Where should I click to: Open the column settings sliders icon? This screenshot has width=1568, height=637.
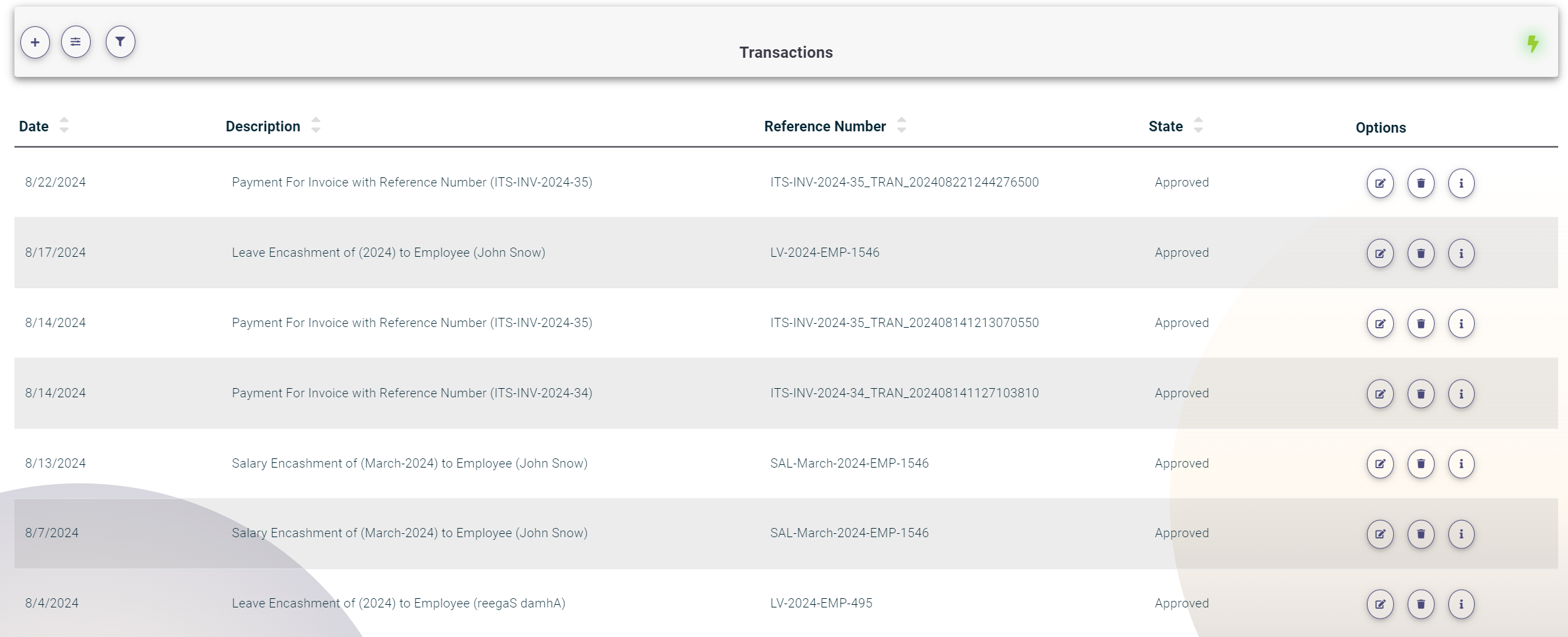tap(76, 43)
